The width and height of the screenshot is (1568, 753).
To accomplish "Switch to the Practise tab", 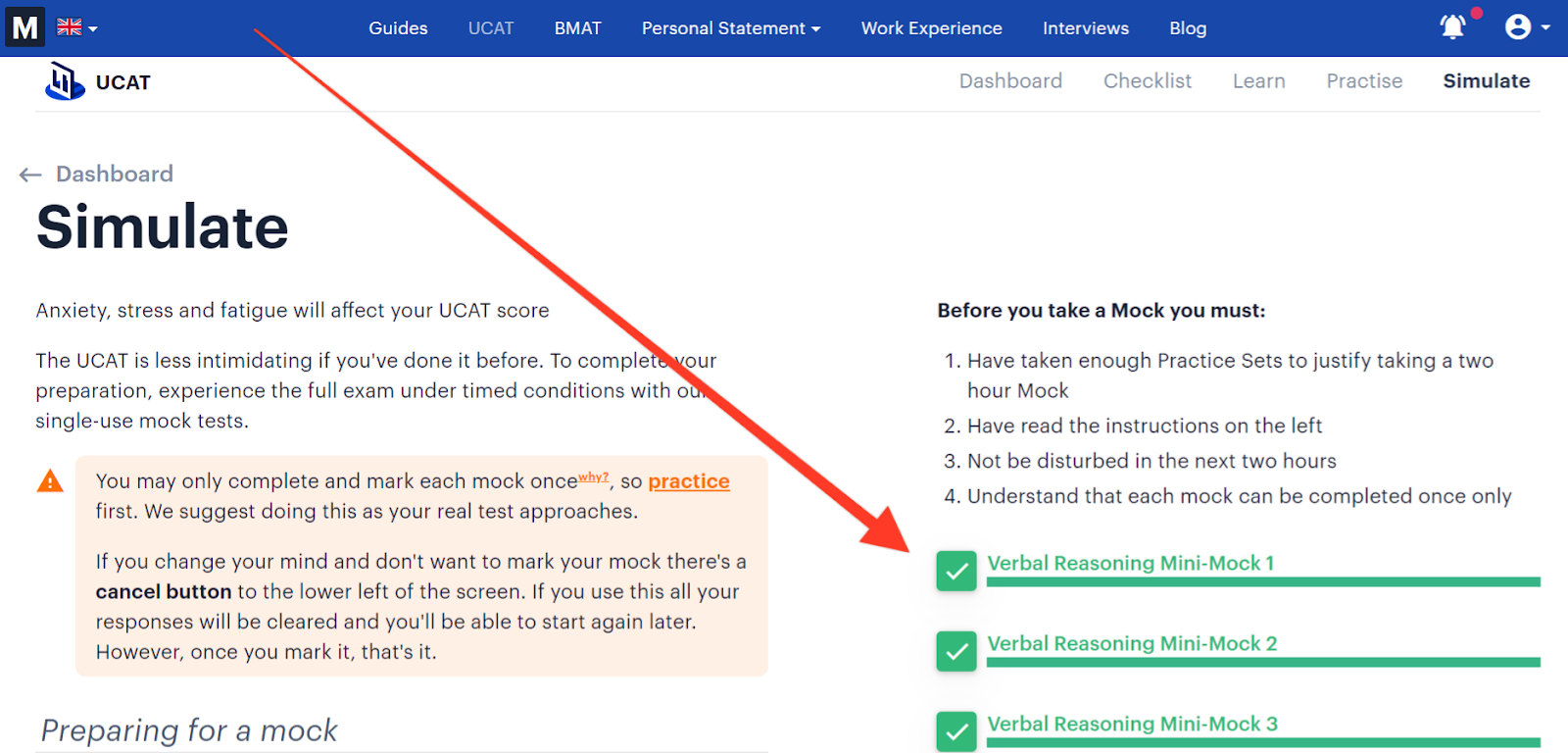I will click(1364, 81).
